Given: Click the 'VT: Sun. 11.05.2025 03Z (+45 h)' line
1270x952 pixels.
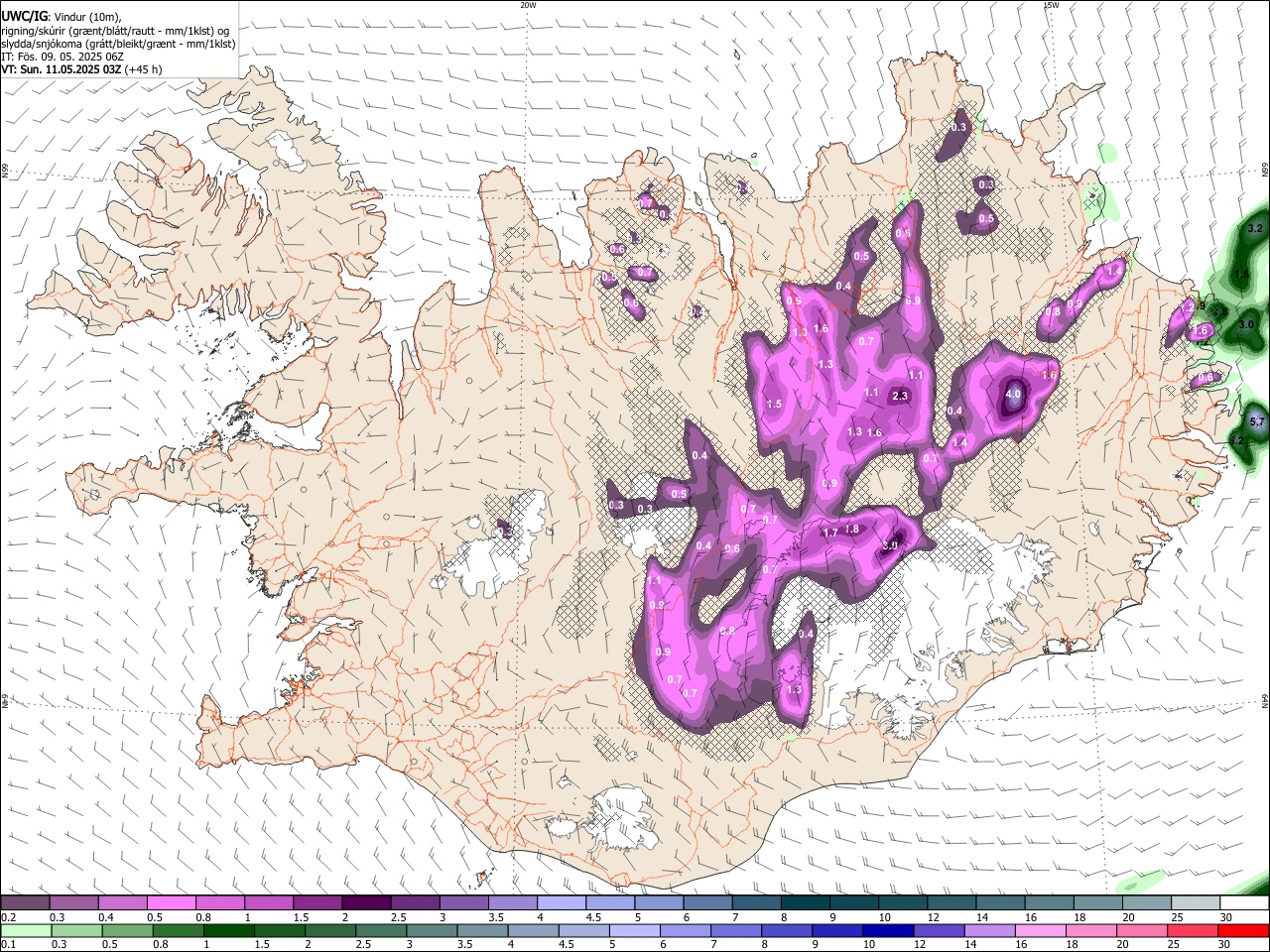Looking at the screenshot, I should pyautogui.click(x=81, y=70).
